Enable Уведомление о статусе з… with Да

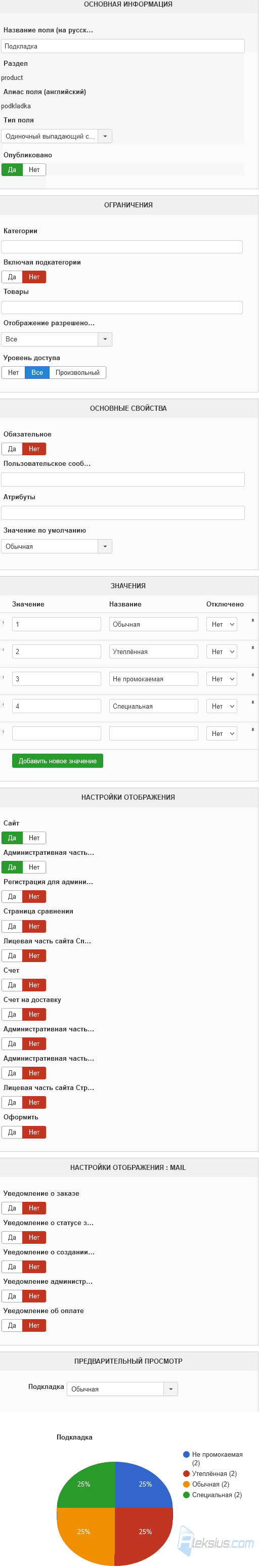coord(12,1238)
